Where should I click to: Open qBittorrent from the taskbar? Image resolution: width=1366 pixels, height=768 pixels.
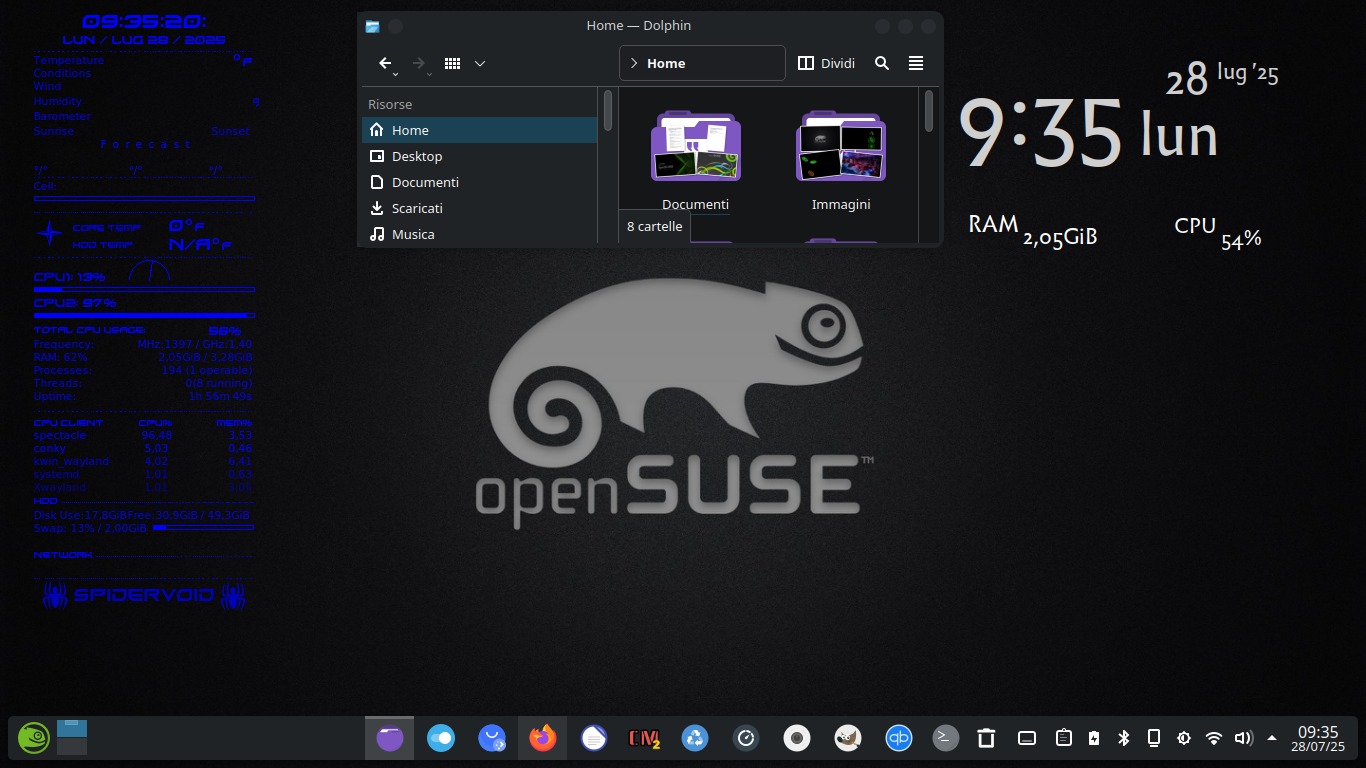point(898,738)
